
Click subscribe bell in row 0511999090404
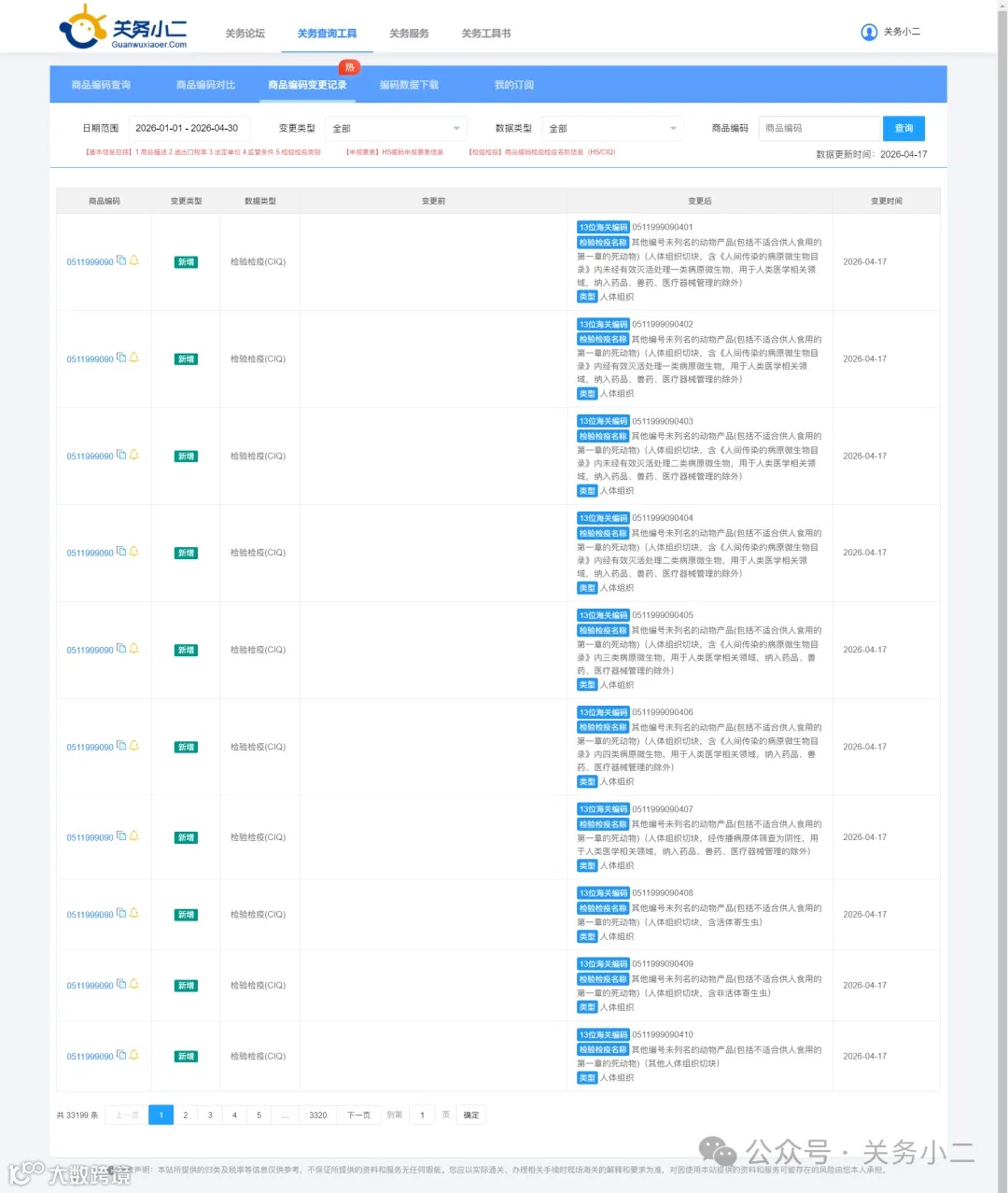pos(133,552)
